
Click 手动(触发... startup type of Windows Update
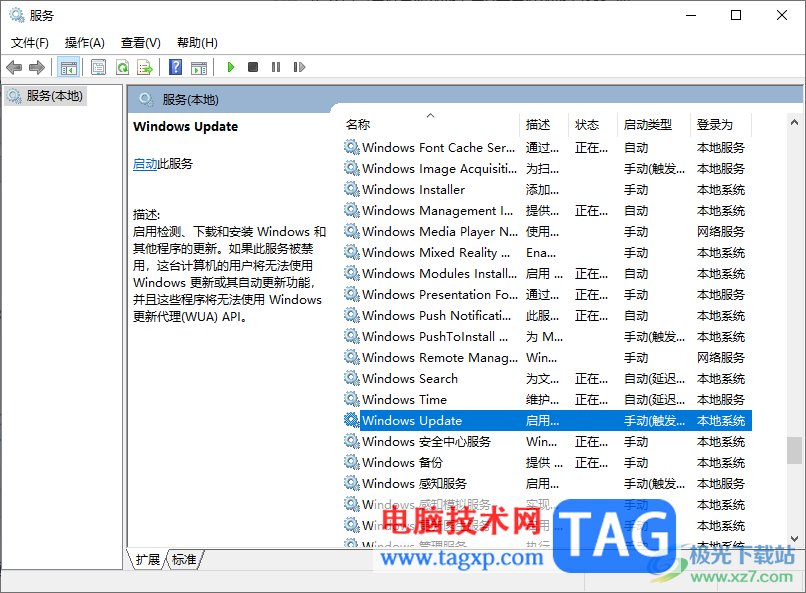tap(654, 421)
